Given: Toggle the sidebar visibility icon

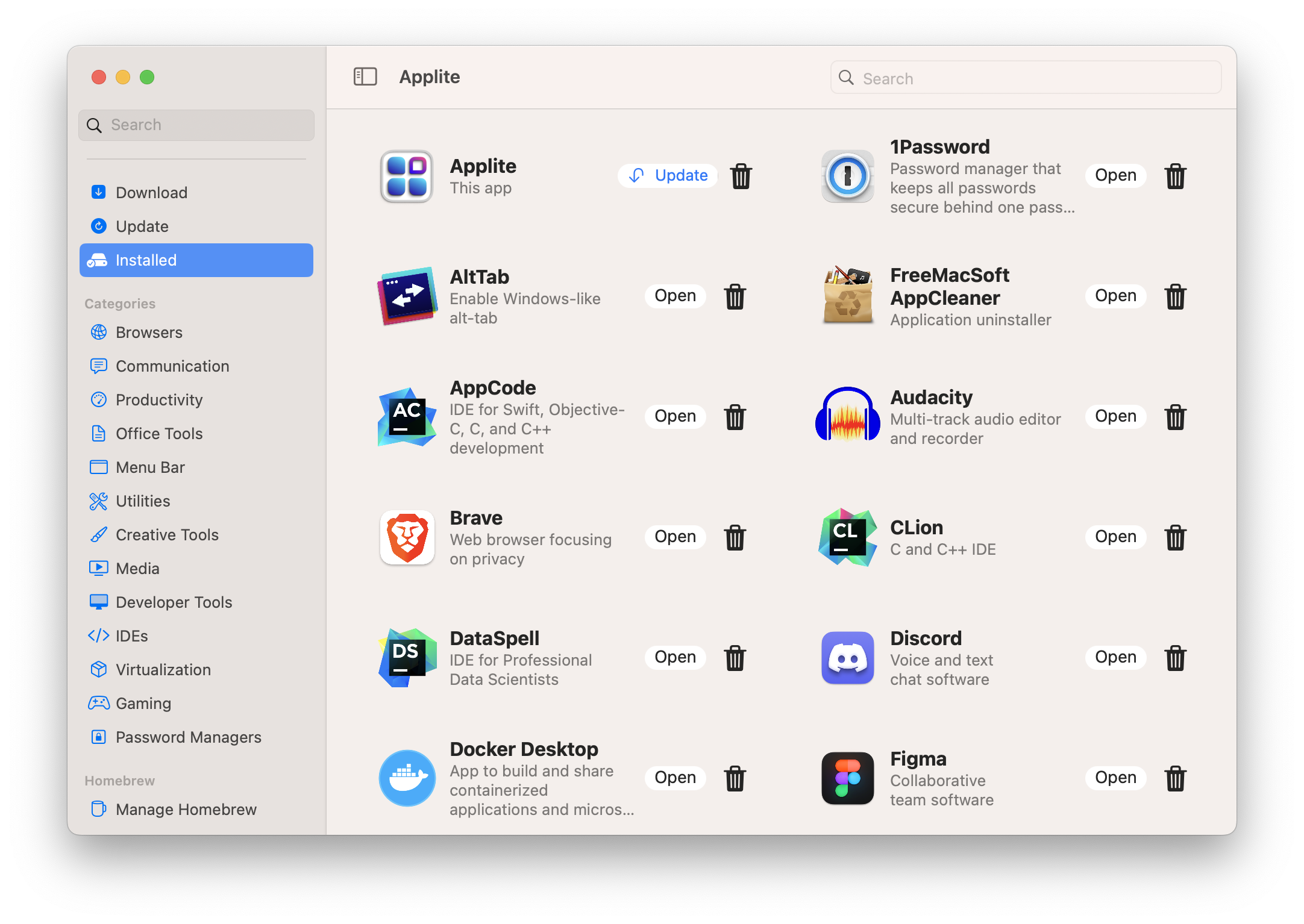Looking at the screenshot, I should coord(365,77).
